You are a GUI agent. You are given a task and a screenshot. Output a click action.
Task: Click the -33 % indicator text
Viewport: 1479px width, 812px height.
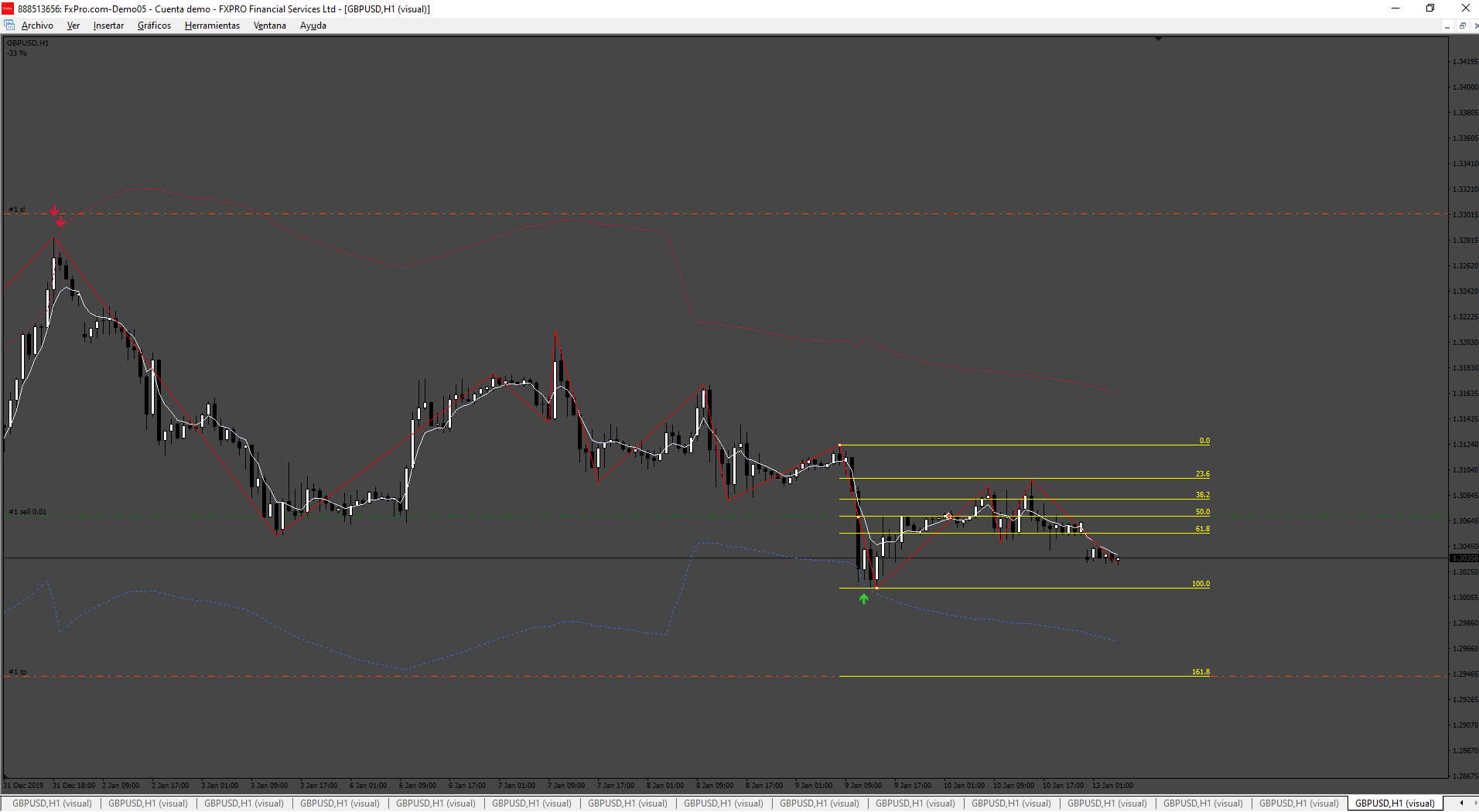[x=17, y=53]
